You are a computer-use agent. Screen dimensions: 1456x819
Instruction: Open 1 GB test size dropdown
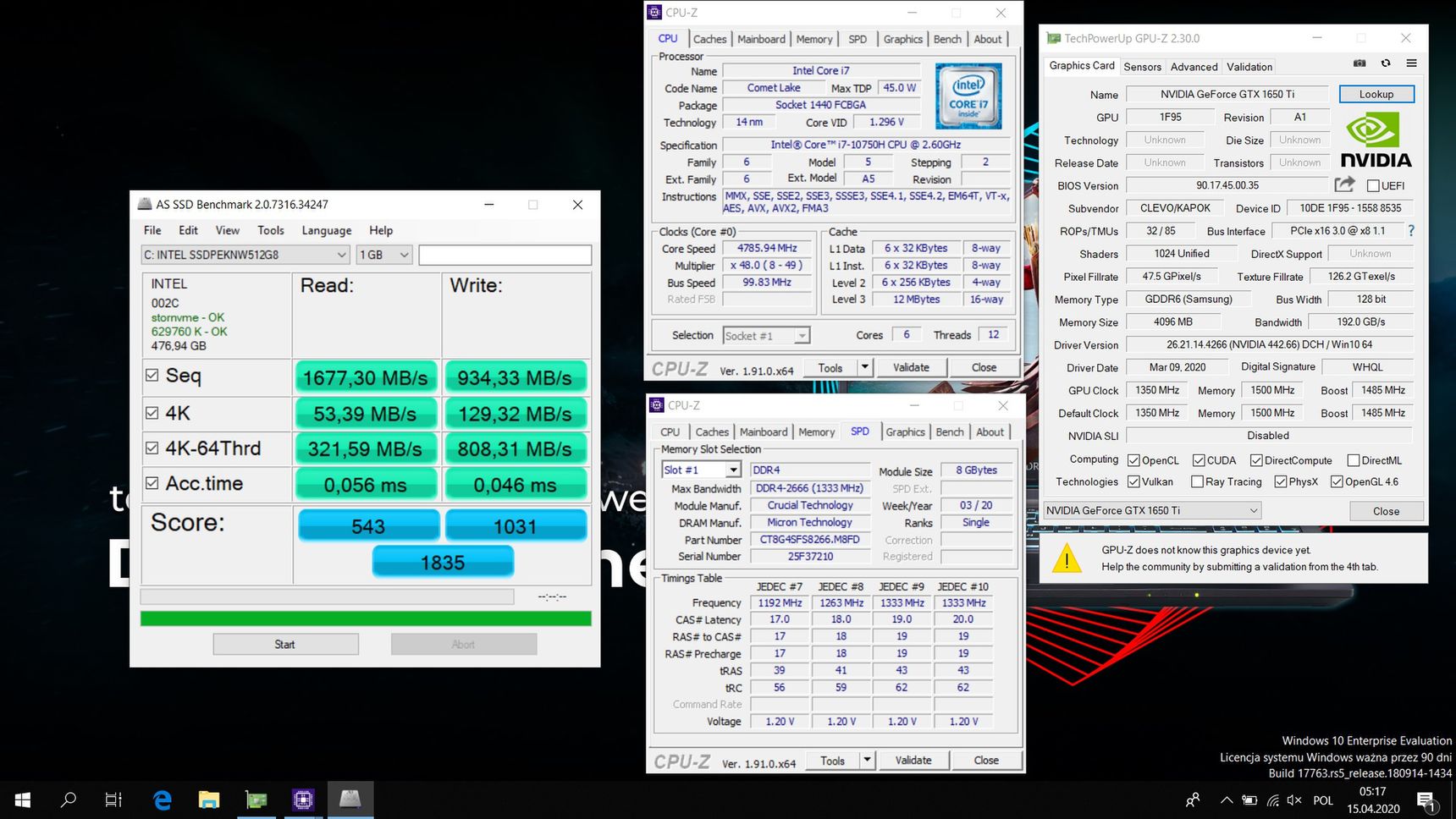[384, 255]
